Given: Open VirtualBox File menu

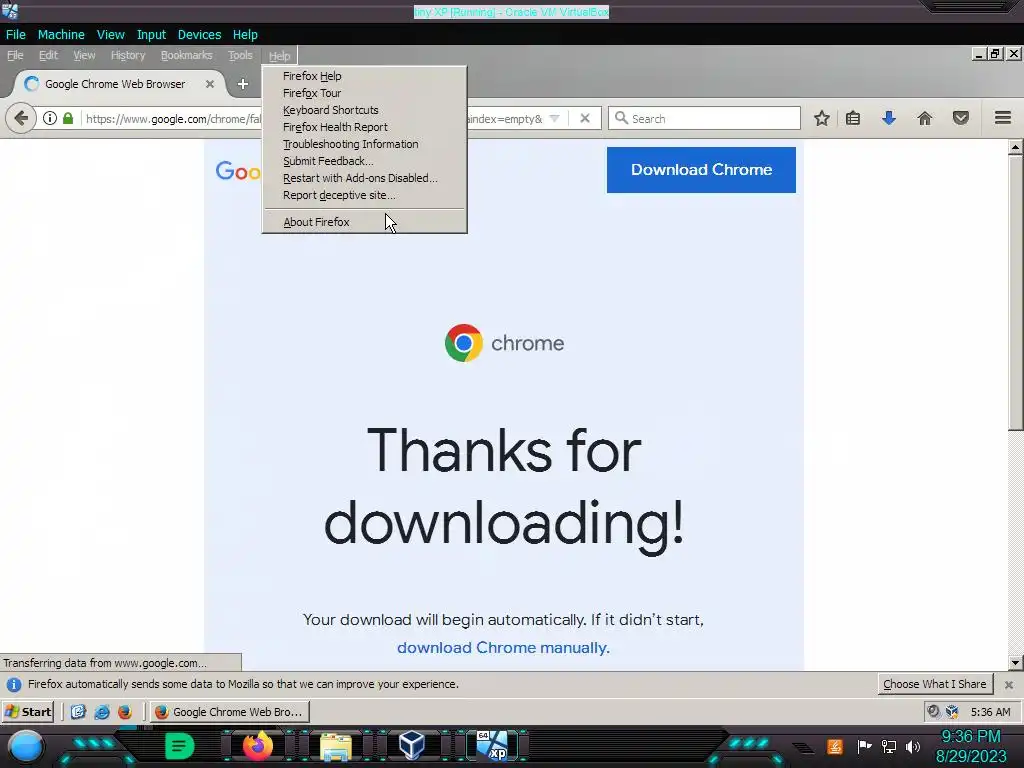Looking at the screenshot, I should click(x=16, y=35).
